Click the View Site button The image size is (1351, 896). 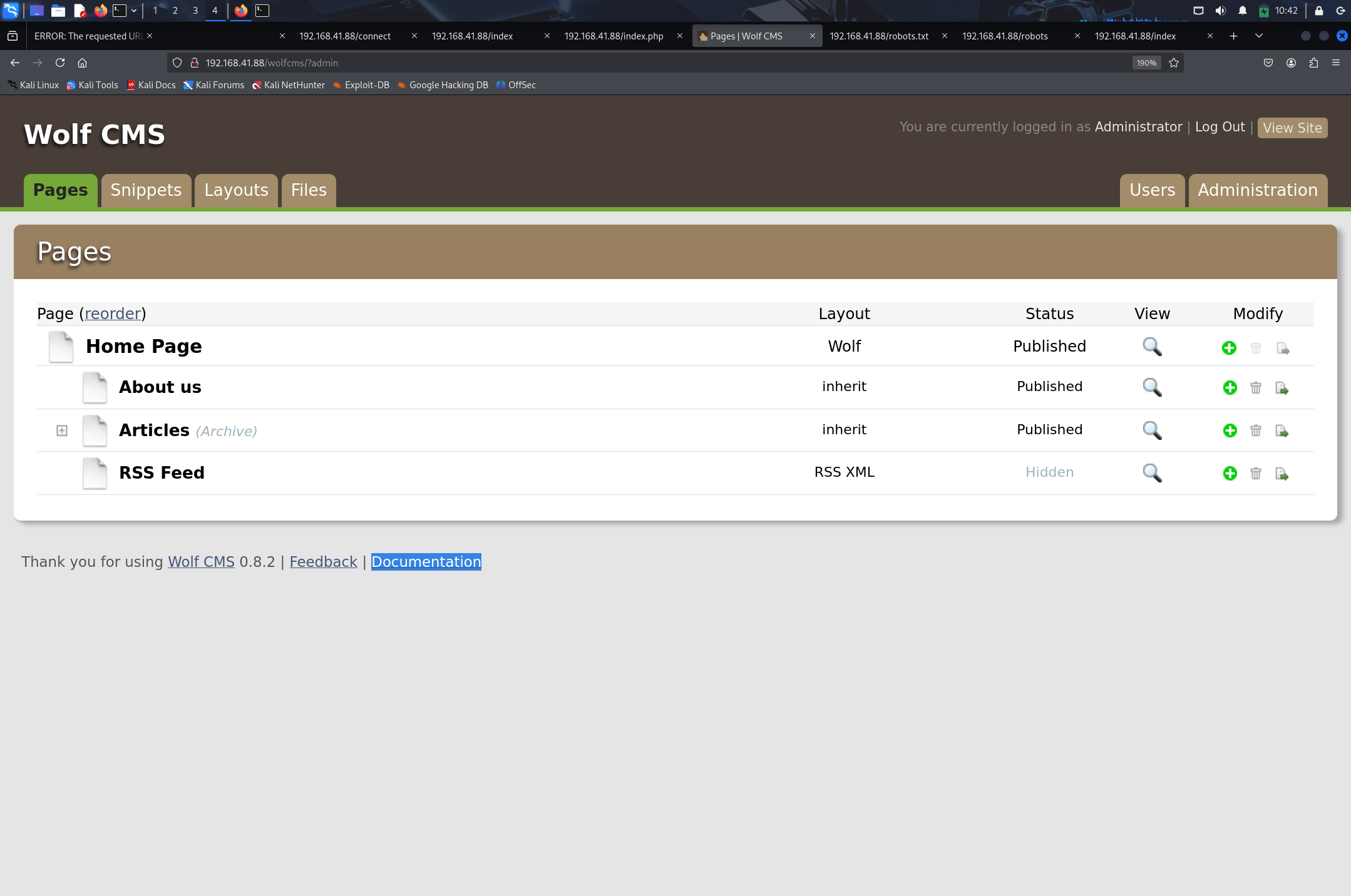point(1292,128)
